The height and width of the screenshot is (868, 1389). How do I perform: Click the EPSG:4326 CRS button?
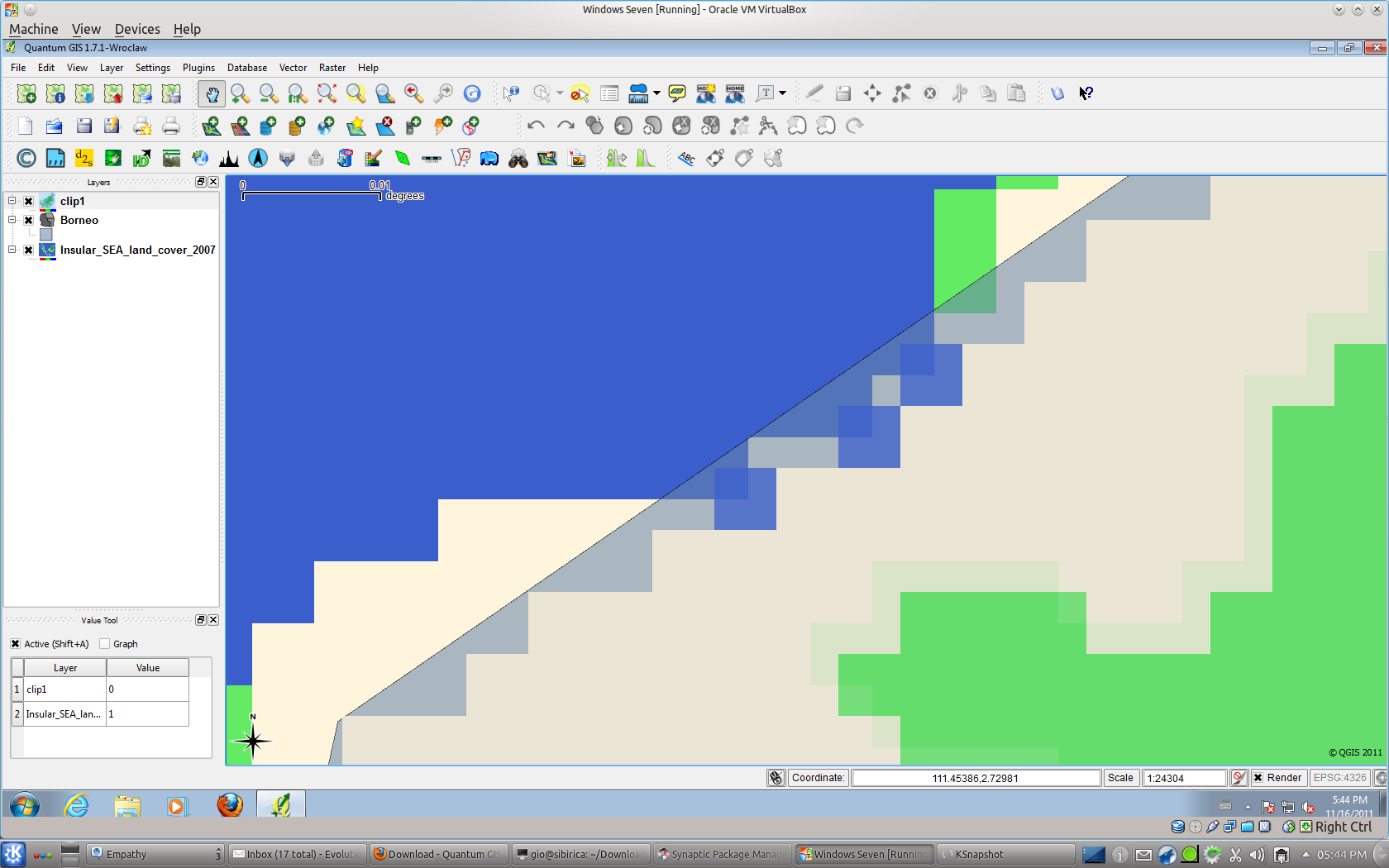coord(1339,778)
